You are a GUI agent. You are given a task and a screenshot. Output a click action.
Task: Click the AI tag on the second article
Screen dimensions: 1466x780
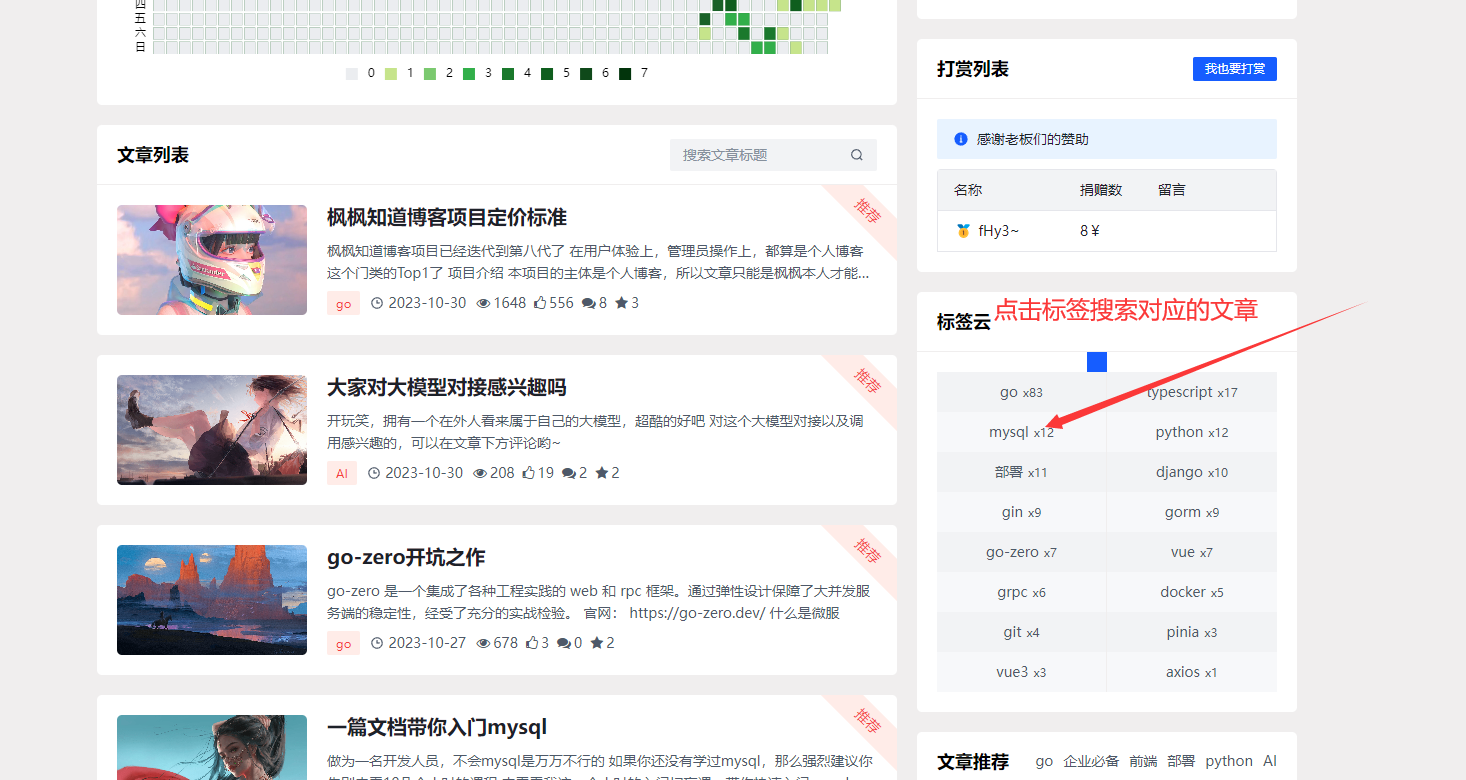click(342, 473)
